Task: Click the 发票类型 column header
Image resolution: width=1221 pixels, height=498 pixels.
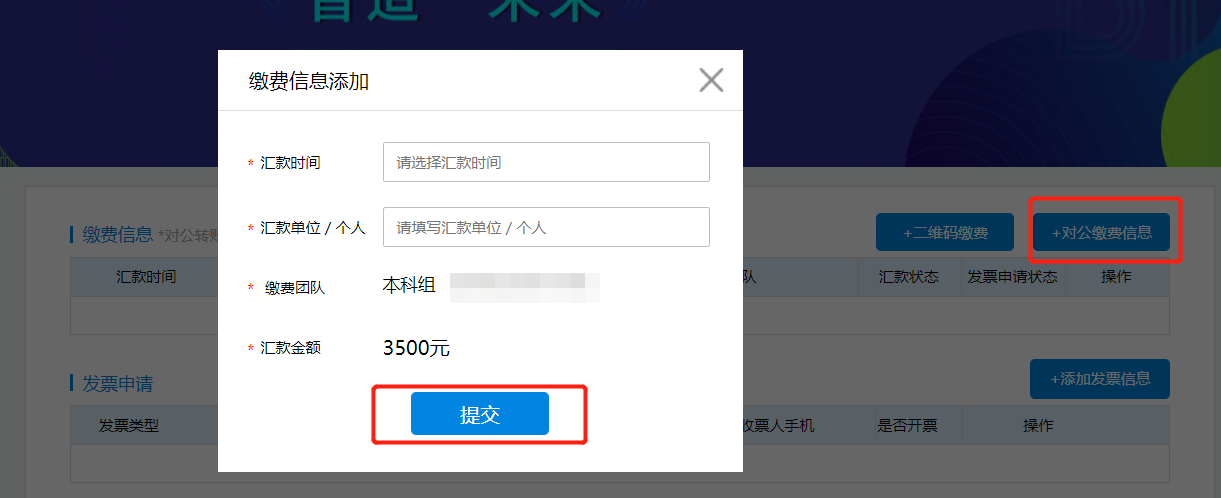Action: 129,425
